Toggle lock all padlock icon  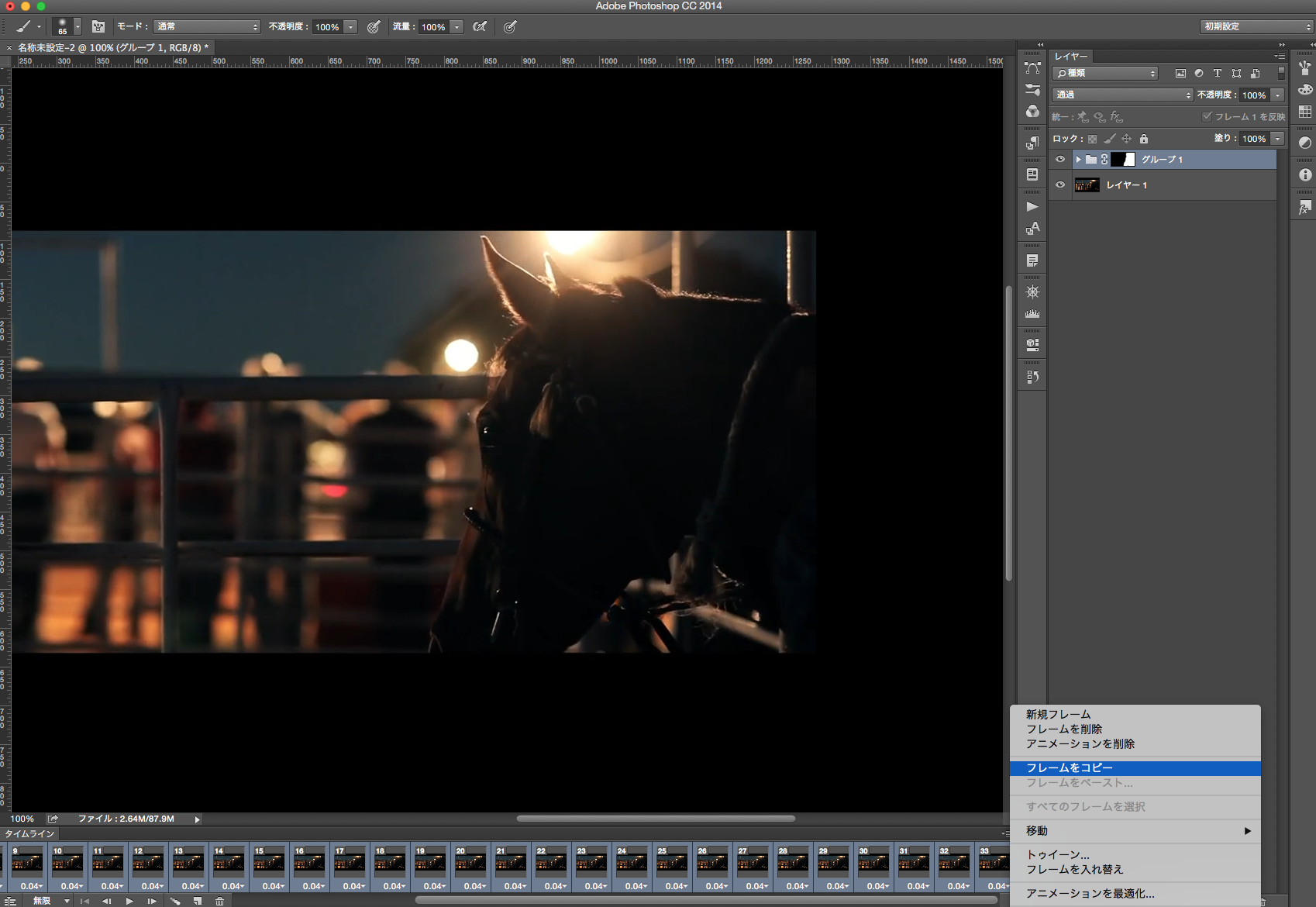1144,139
